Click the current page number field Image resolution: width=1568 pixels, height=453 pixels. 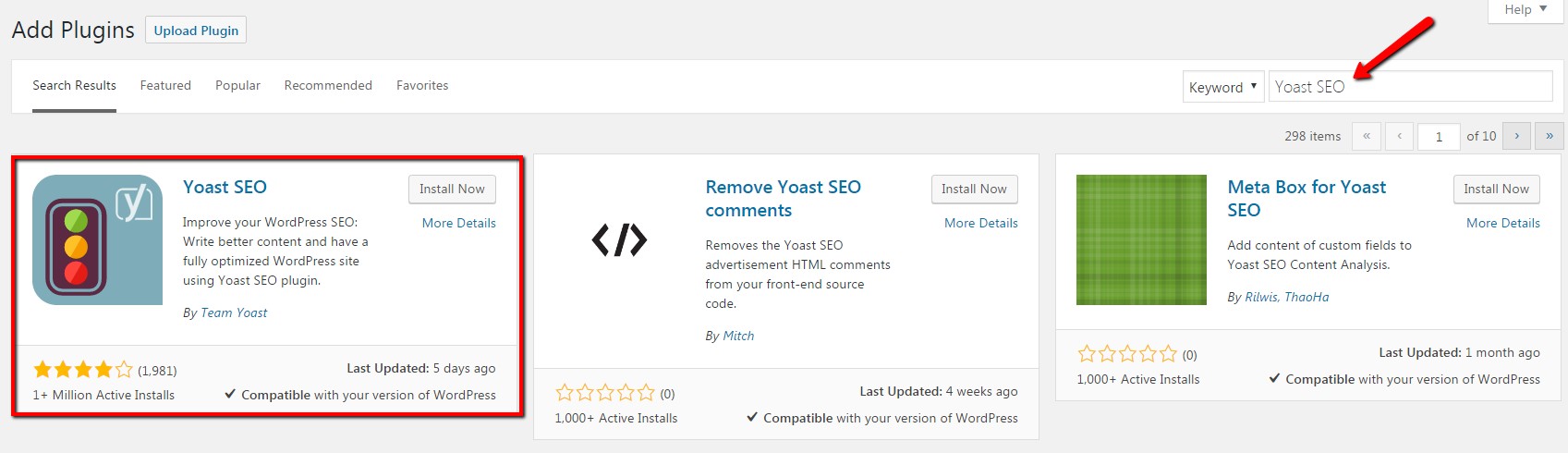pyautogui.click(x=1439, y=137)
